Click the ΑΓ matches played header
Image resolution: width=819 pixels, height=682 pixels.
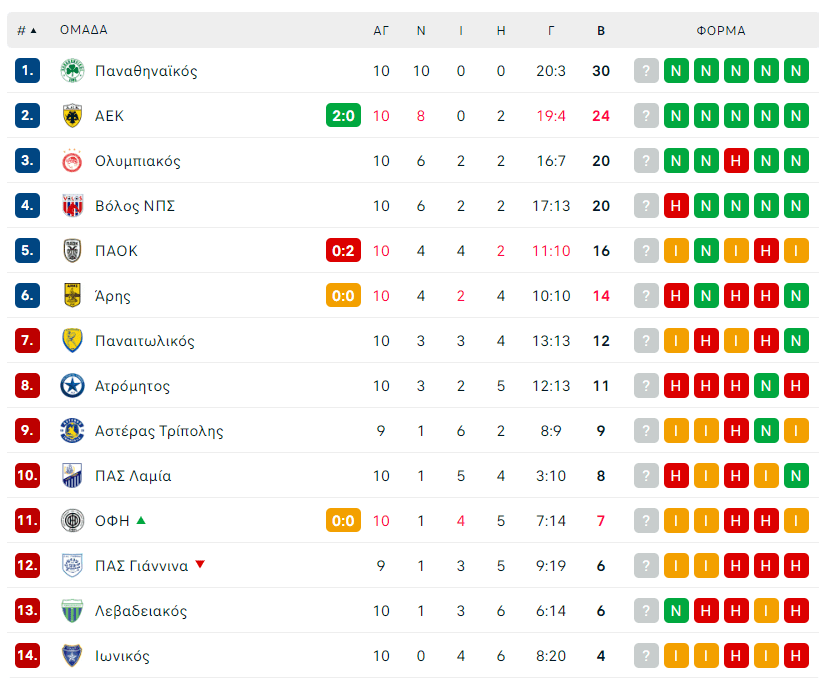[381, 30]
